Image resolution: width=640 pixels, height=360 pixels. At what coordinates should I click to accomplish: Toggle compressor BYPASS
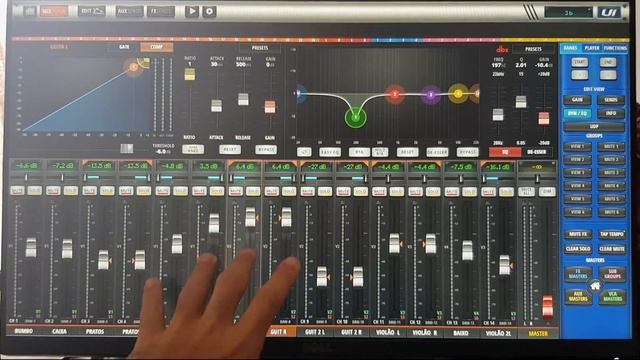click(266, 150)
